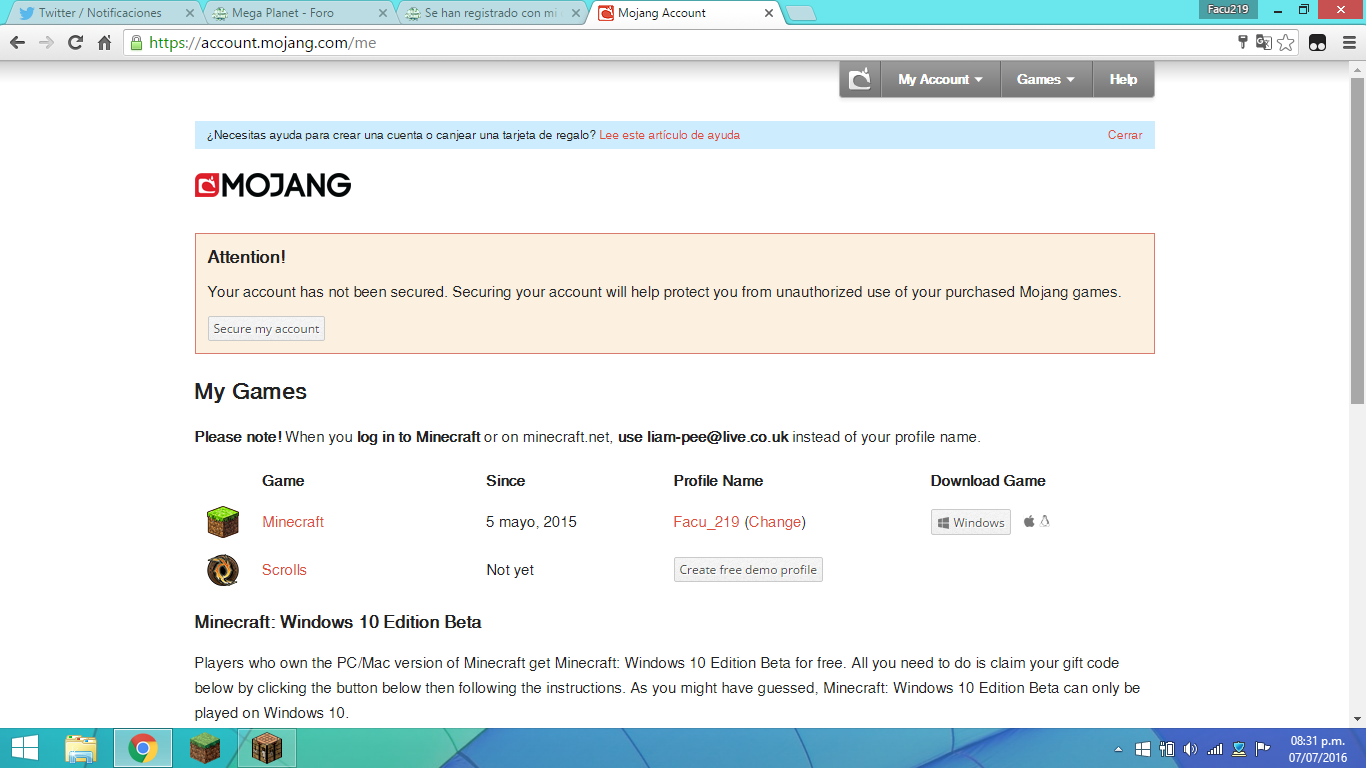This screenshot has width=1366, height=768.
Task: Show hidden system tray icons
Action: 1118,748
